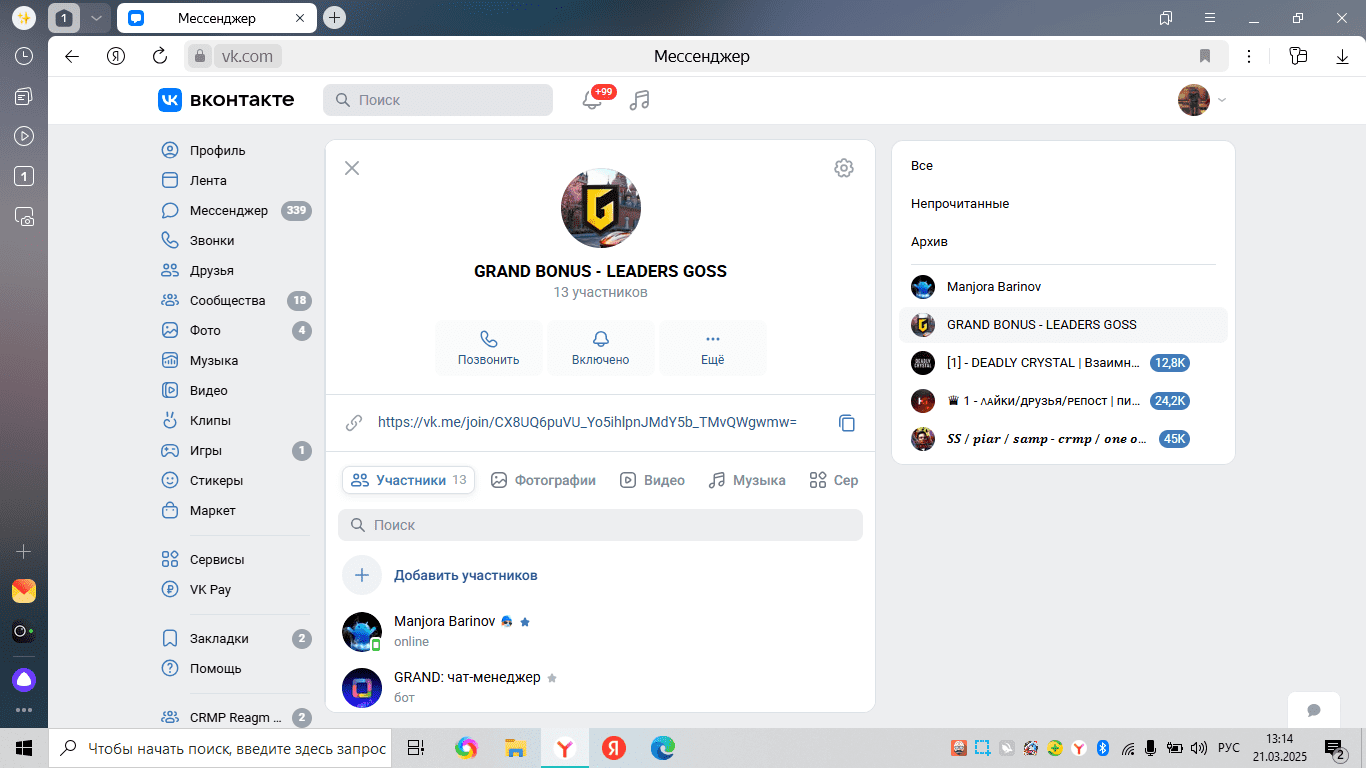Open browser history clock icon in sidebar
The height and width of the screenshot is (768, 1366).
[x=24, y=57]
